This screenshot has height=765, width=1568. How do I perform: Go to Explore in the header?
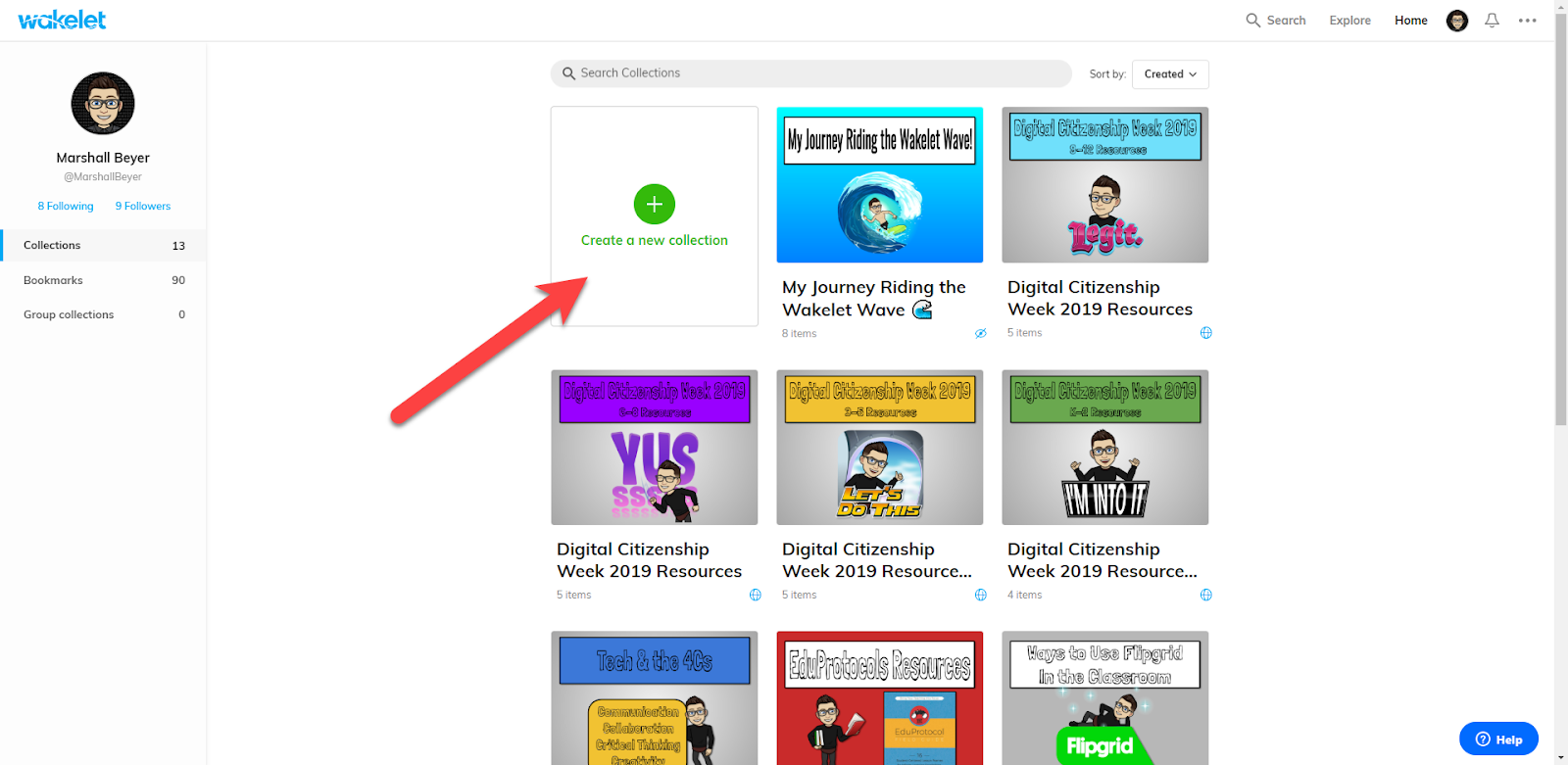click(x=1349, y=21)
